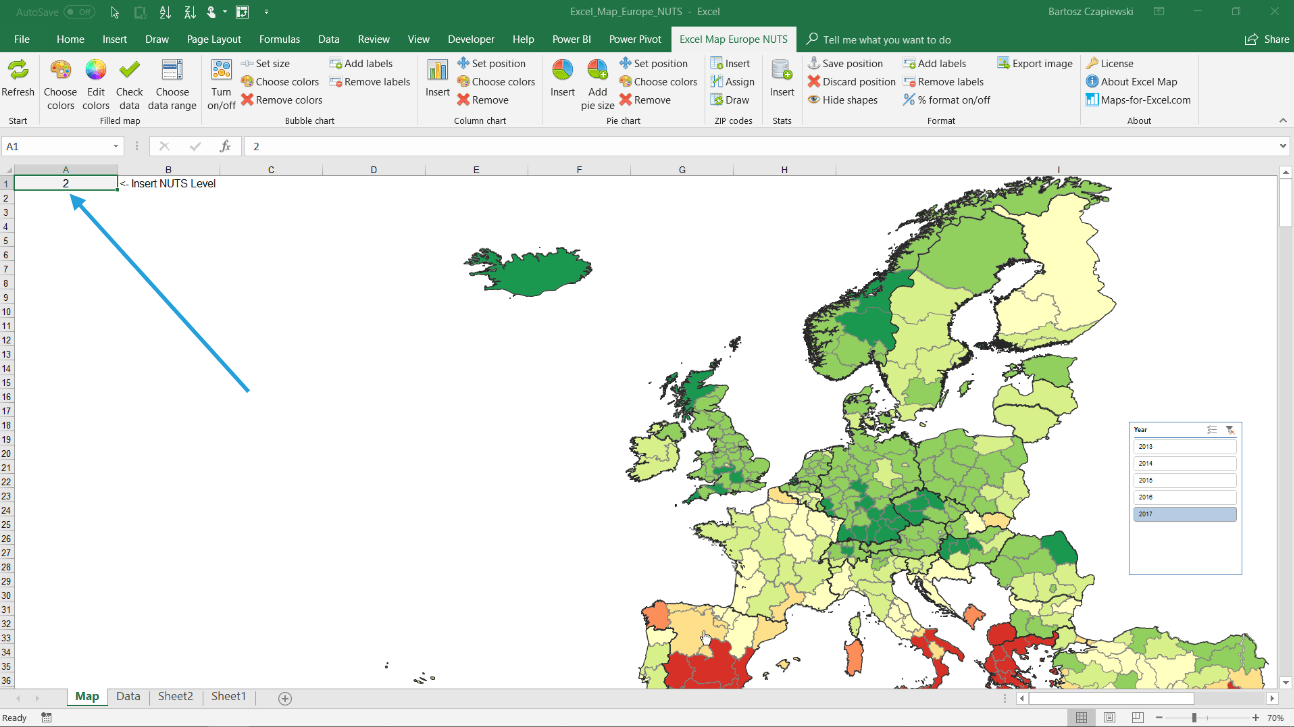Collapse the ribbon with the chevron

(x=1282, y=120)
